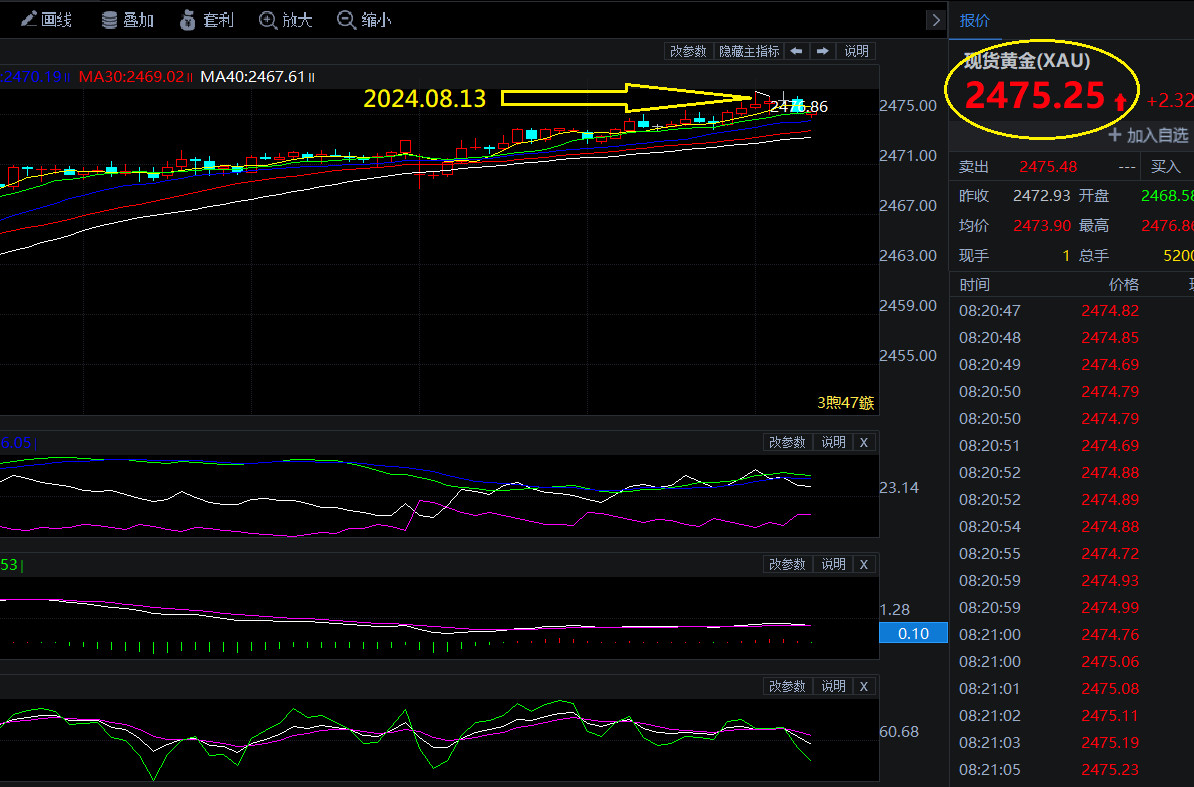The width and height of the screenshot is (1194, 787).
Task: Open 说明 for the second sub-indicator
Action: point(833,564)
